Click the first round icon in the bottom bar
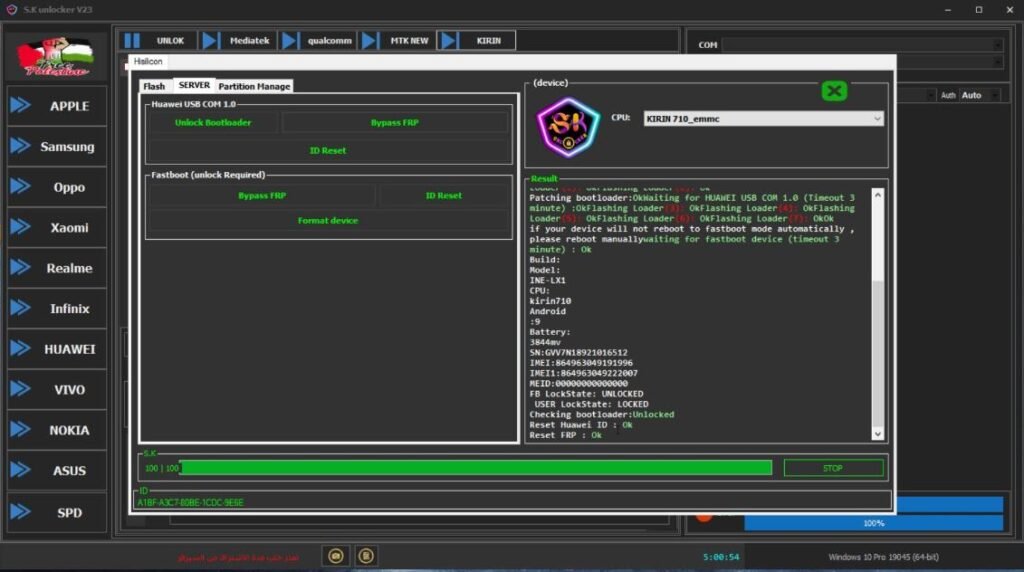 (336, 556)
